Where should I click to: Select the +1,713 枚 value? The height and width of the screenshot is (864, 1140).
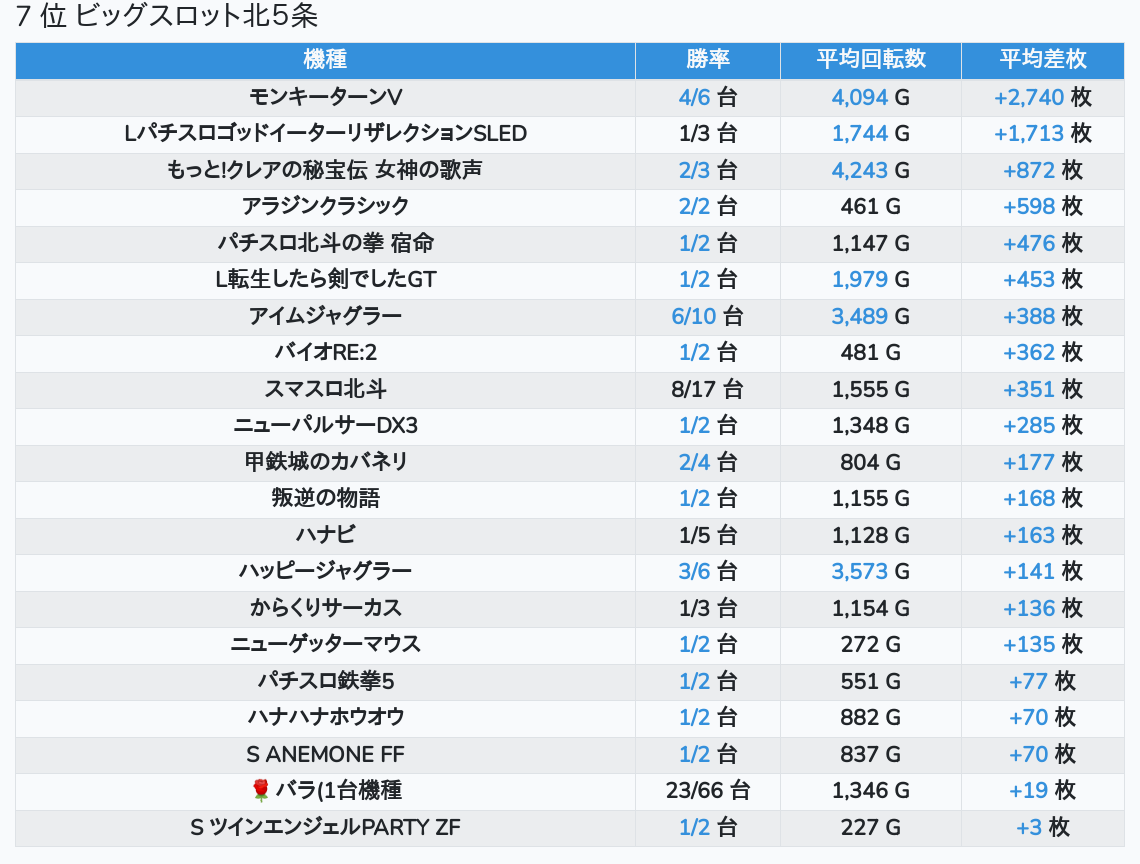[x=1043, y=134]
